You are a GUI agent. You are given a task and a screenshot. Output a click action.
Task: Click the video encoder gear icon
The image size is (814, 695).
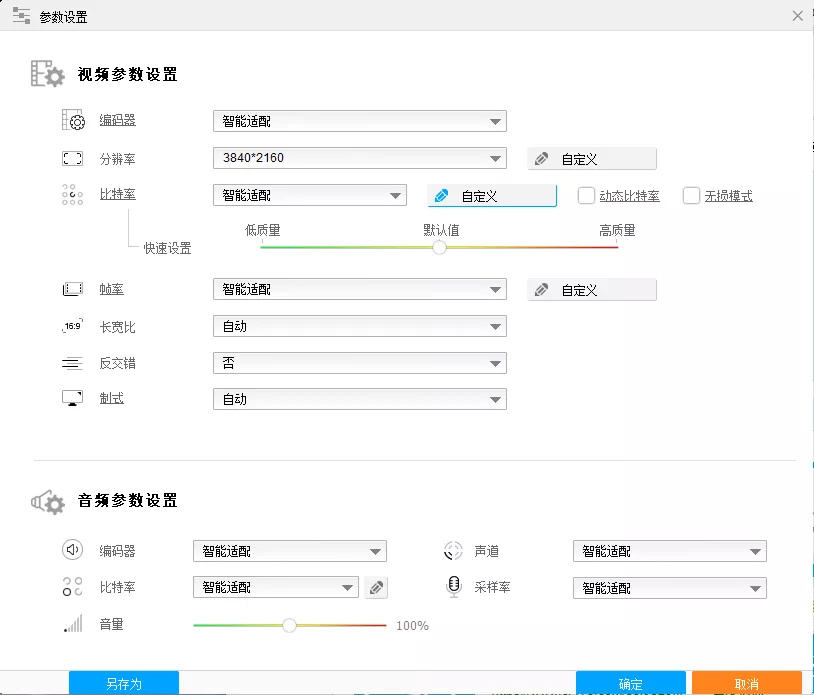point(72,120)
